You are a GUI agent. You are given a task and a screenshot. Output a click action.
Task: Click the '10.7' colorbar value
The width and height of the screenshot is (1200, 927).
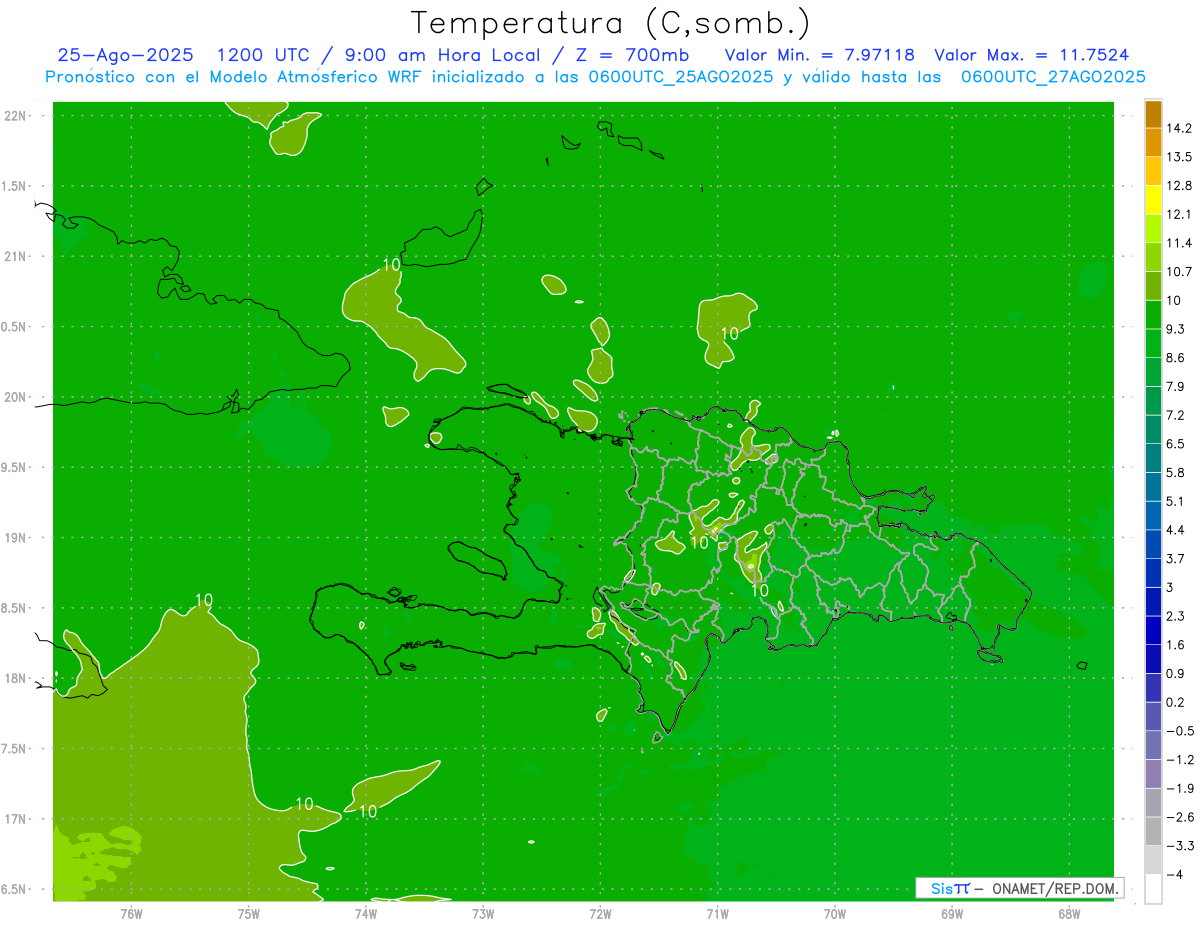click(x=1179, y=272)
